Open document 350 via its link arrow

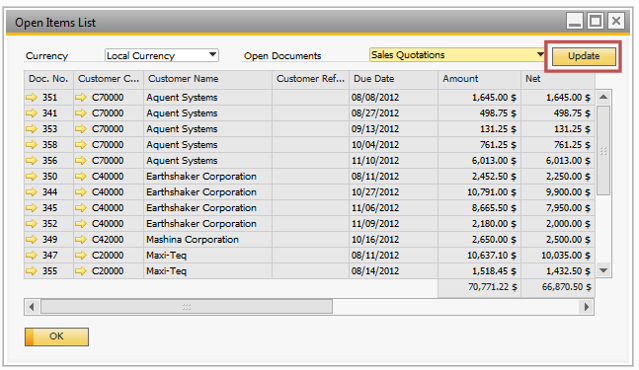pos(31,176)
